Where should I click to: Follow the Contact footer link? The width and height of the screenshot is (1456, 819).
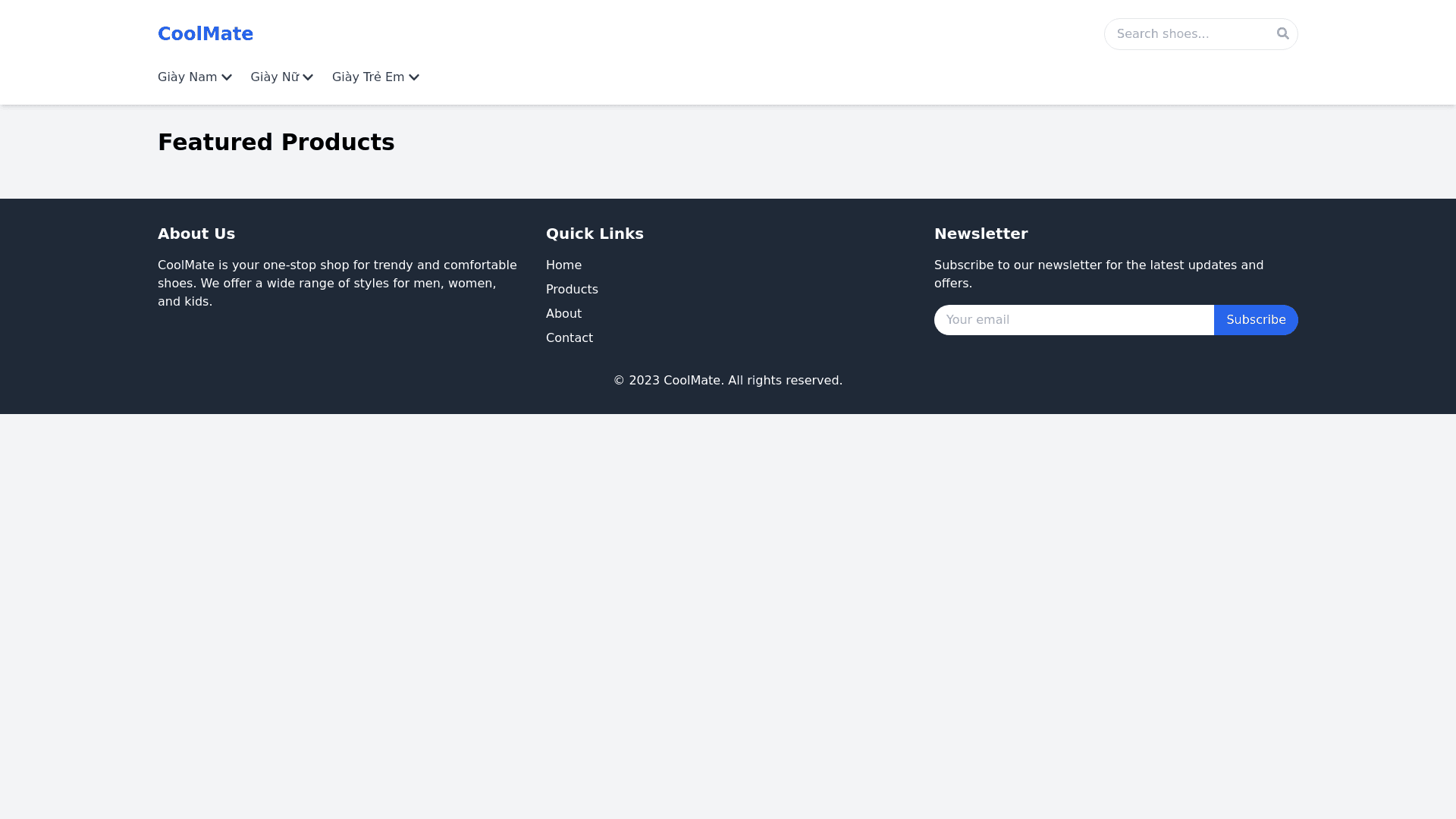[x=570, y=338]
